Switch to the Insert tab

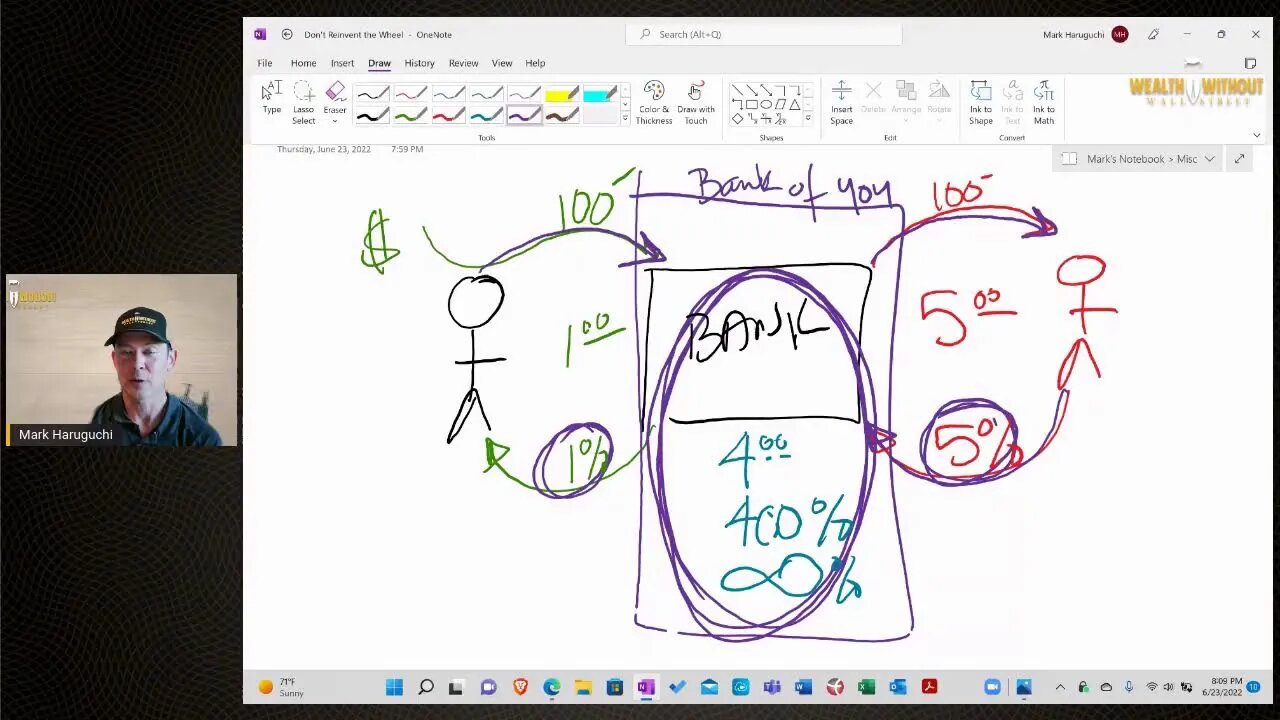pos(342,63)
